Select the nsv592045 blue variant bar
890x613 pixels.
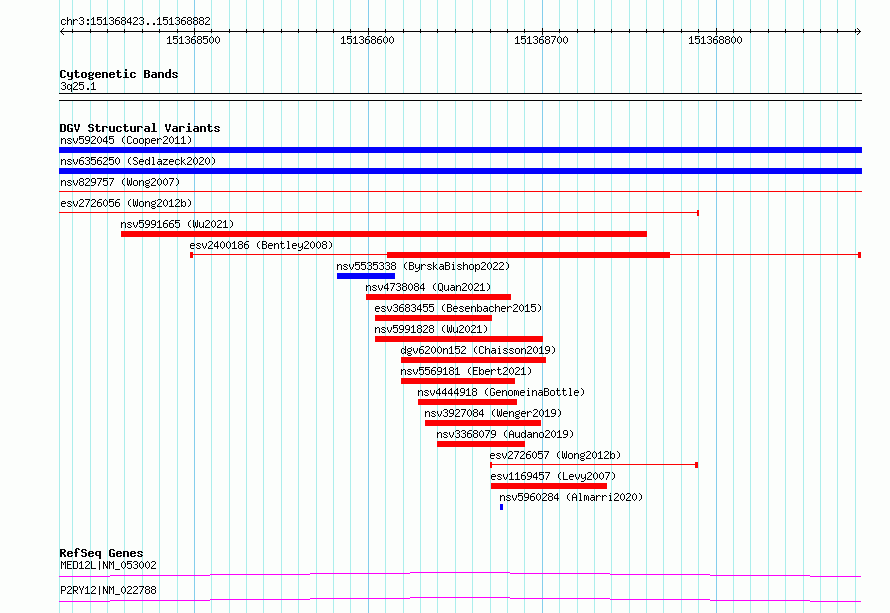click(460, 150)
